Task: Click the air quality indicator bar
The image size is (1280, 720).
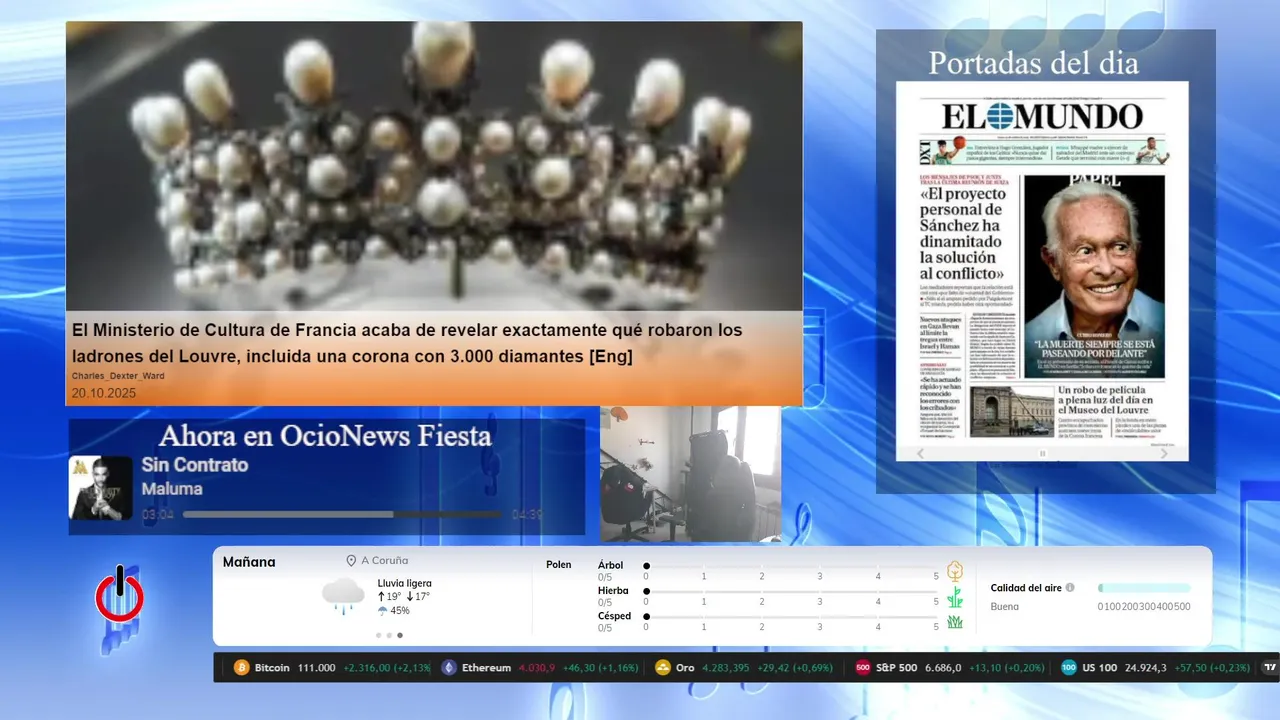Action: [x=1144, y=588]
